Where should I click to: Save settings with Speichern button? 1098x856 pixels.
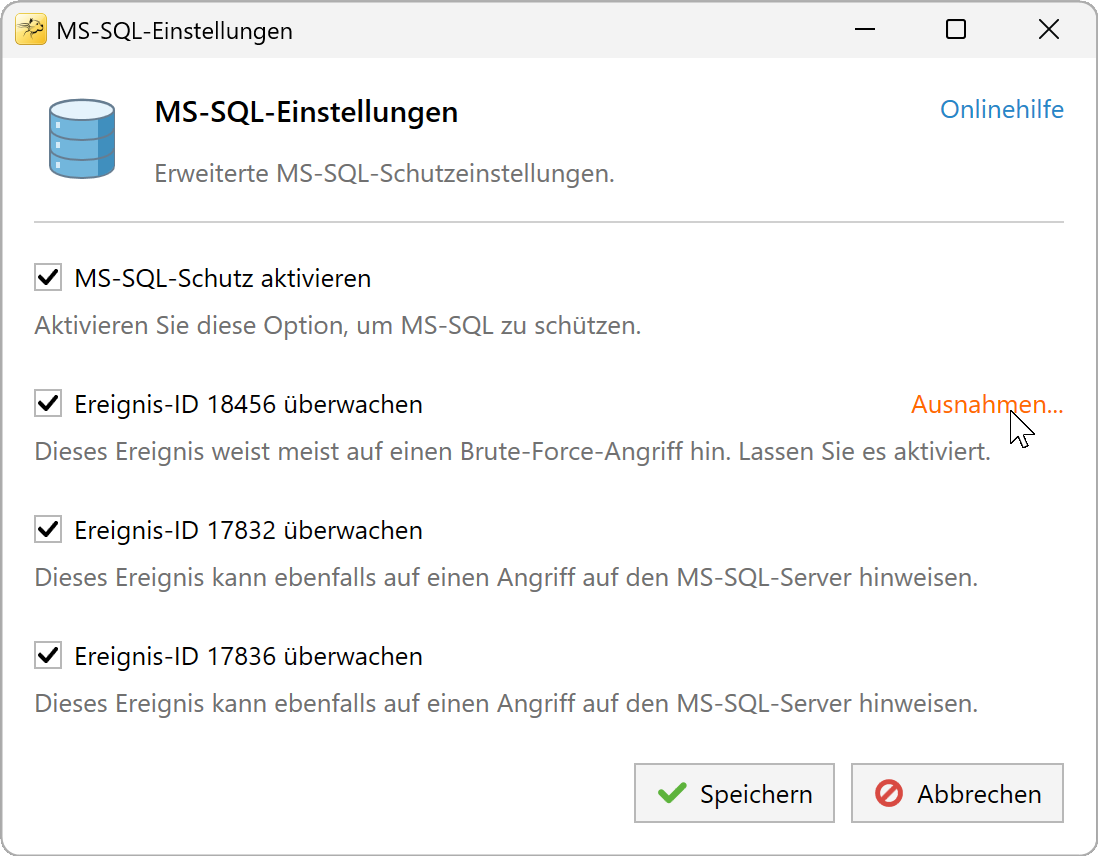pos(734,793)
